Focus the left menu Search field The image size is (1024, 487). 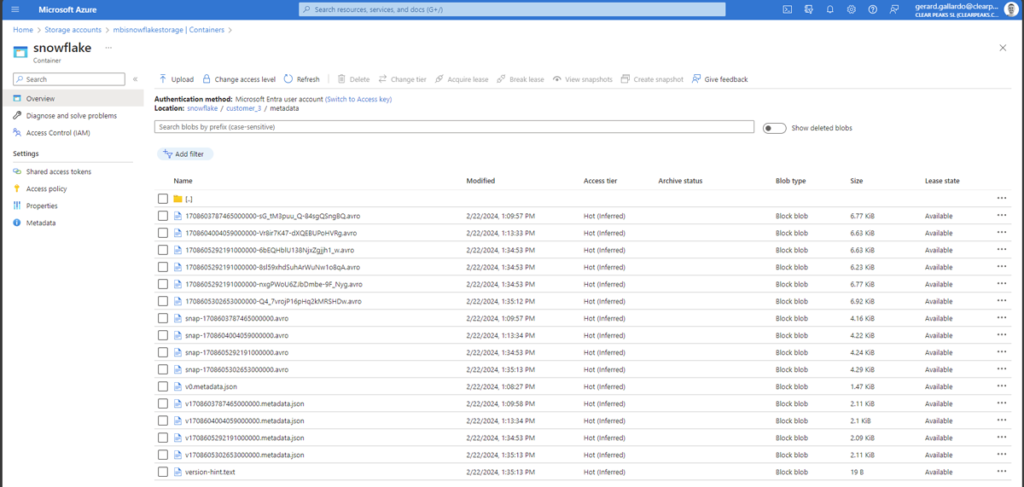coord(69,79)
